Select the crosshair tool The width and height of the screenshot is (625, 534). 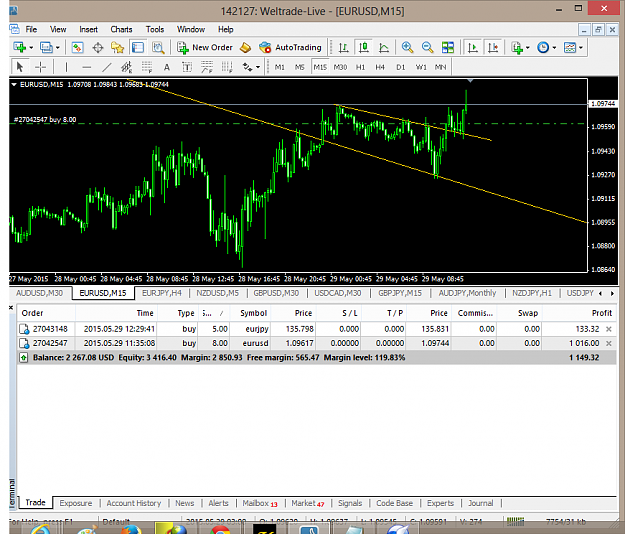point(40,67)
